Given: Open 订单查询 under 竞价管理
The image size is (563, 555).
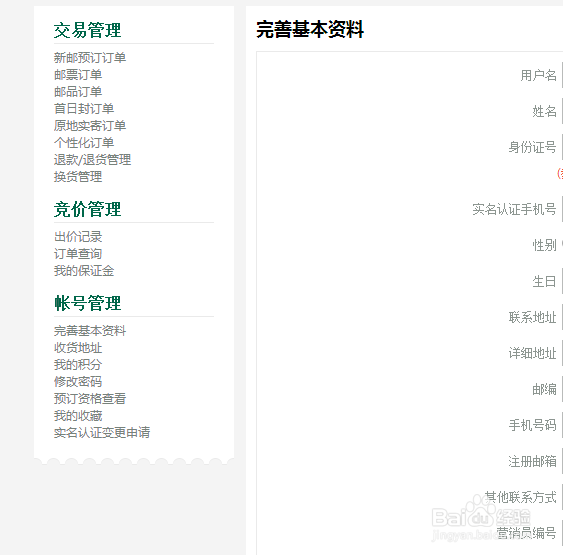Looking at the screenshot, I should point(78,254).
